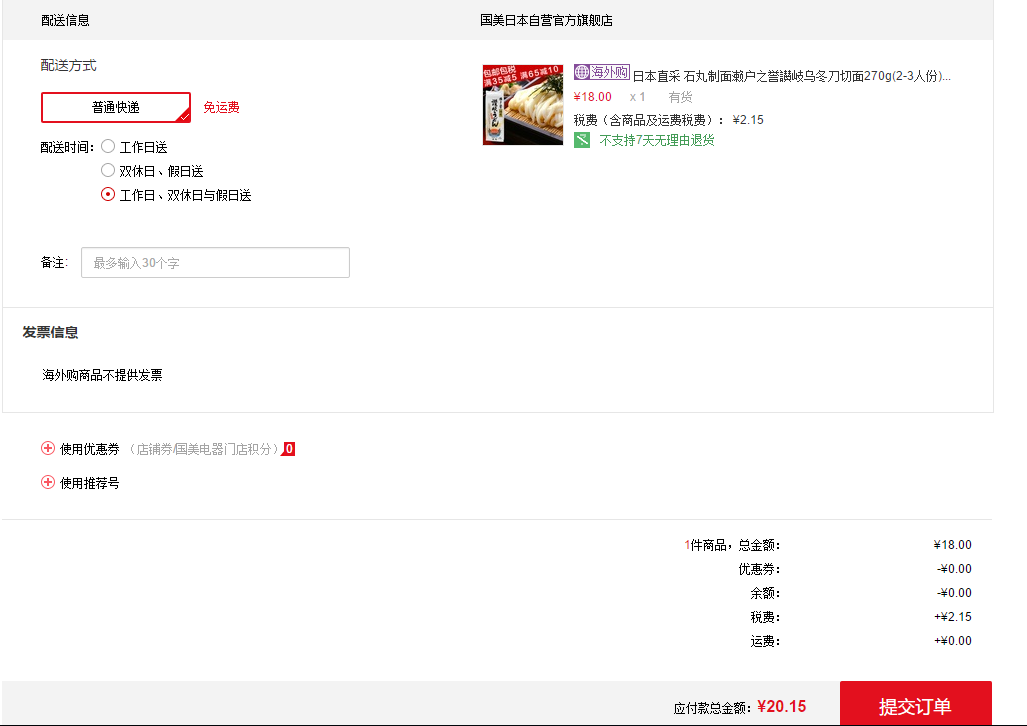Click the summary 税费 value +¥2.15
The image size is (1027, 726).
click(953, 617)
